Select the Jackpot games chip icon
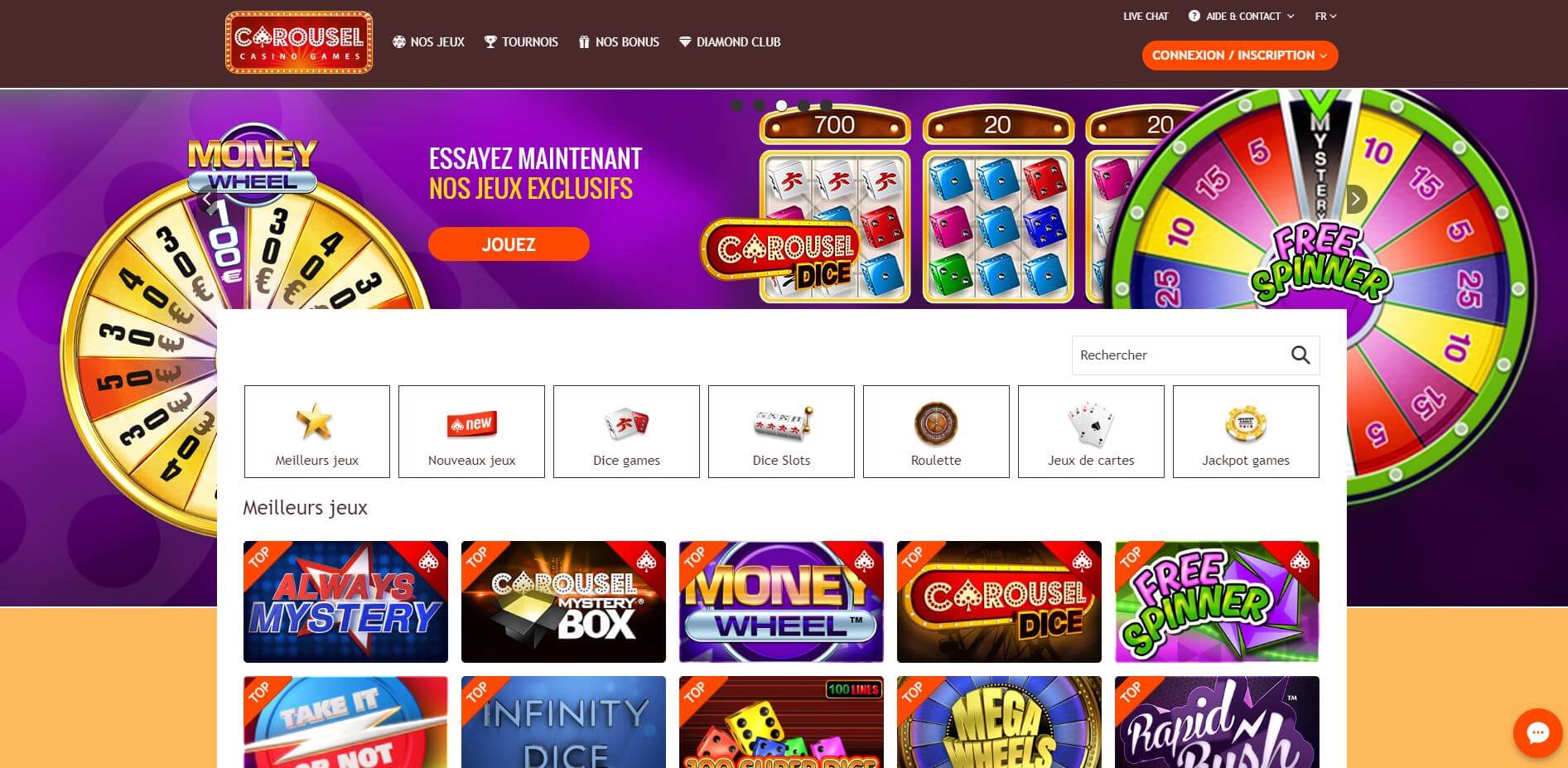1568x768 pixels. point(1246,423)
